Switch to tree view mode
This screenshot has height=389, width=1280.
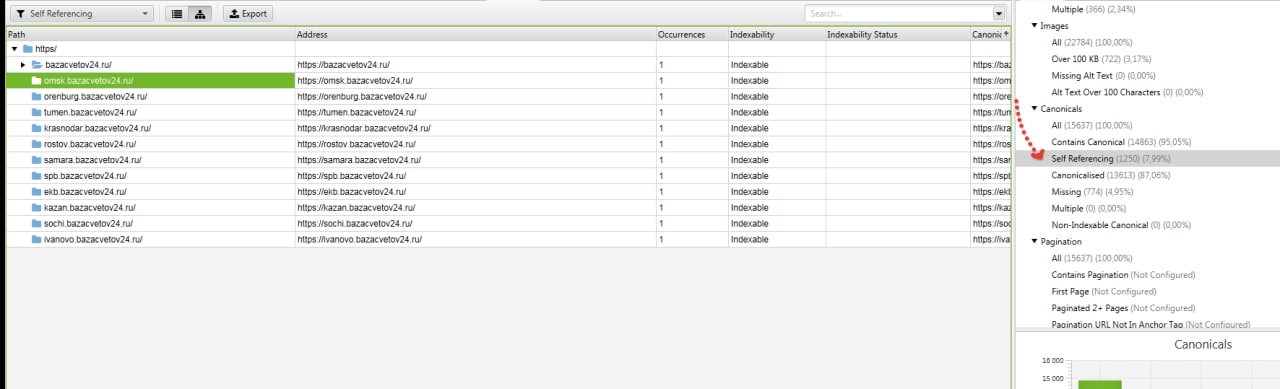click(200, 14)
